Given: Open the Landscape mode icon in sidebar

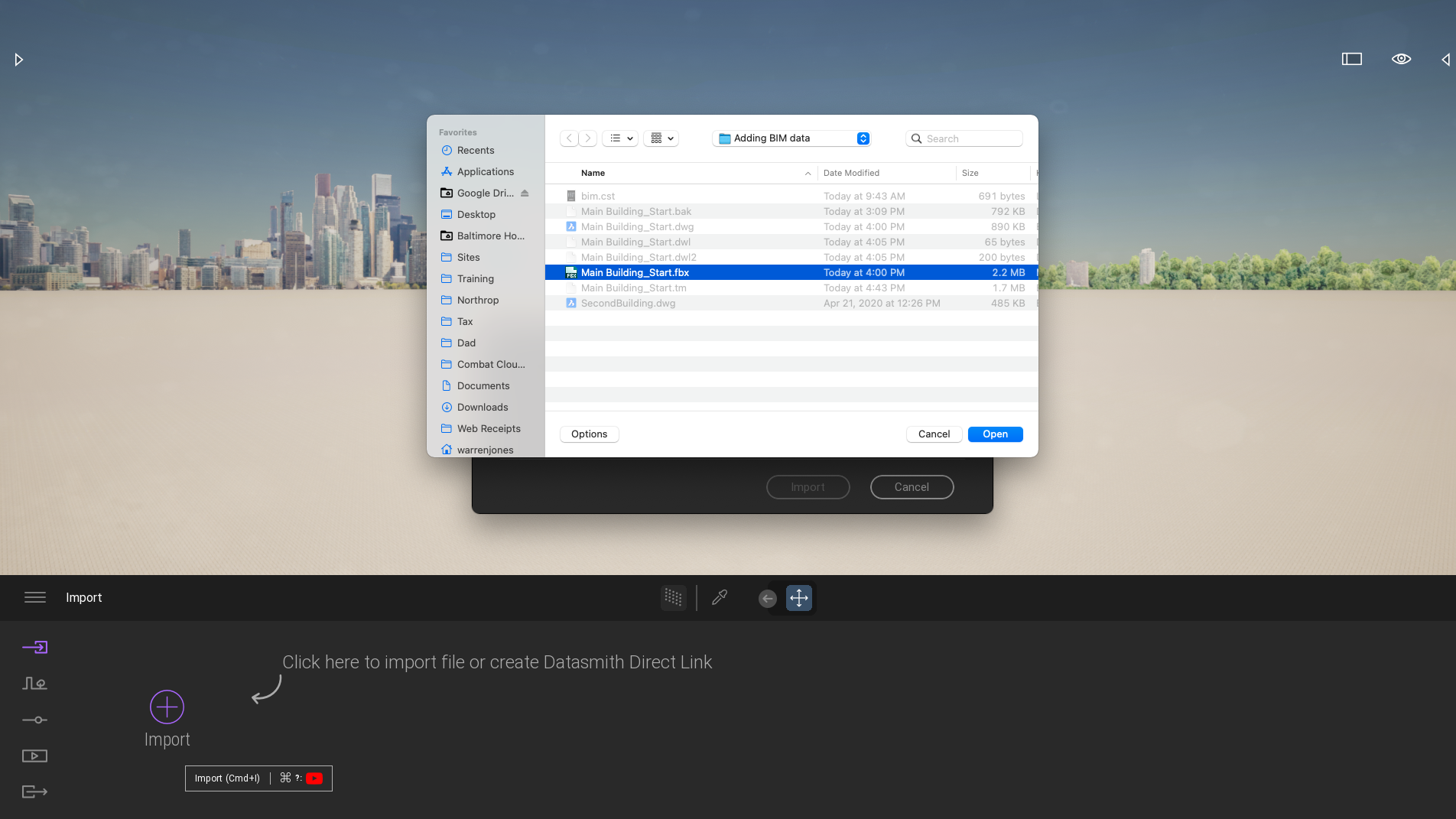Looking at the screenshot, I should (x=34, y=684).
